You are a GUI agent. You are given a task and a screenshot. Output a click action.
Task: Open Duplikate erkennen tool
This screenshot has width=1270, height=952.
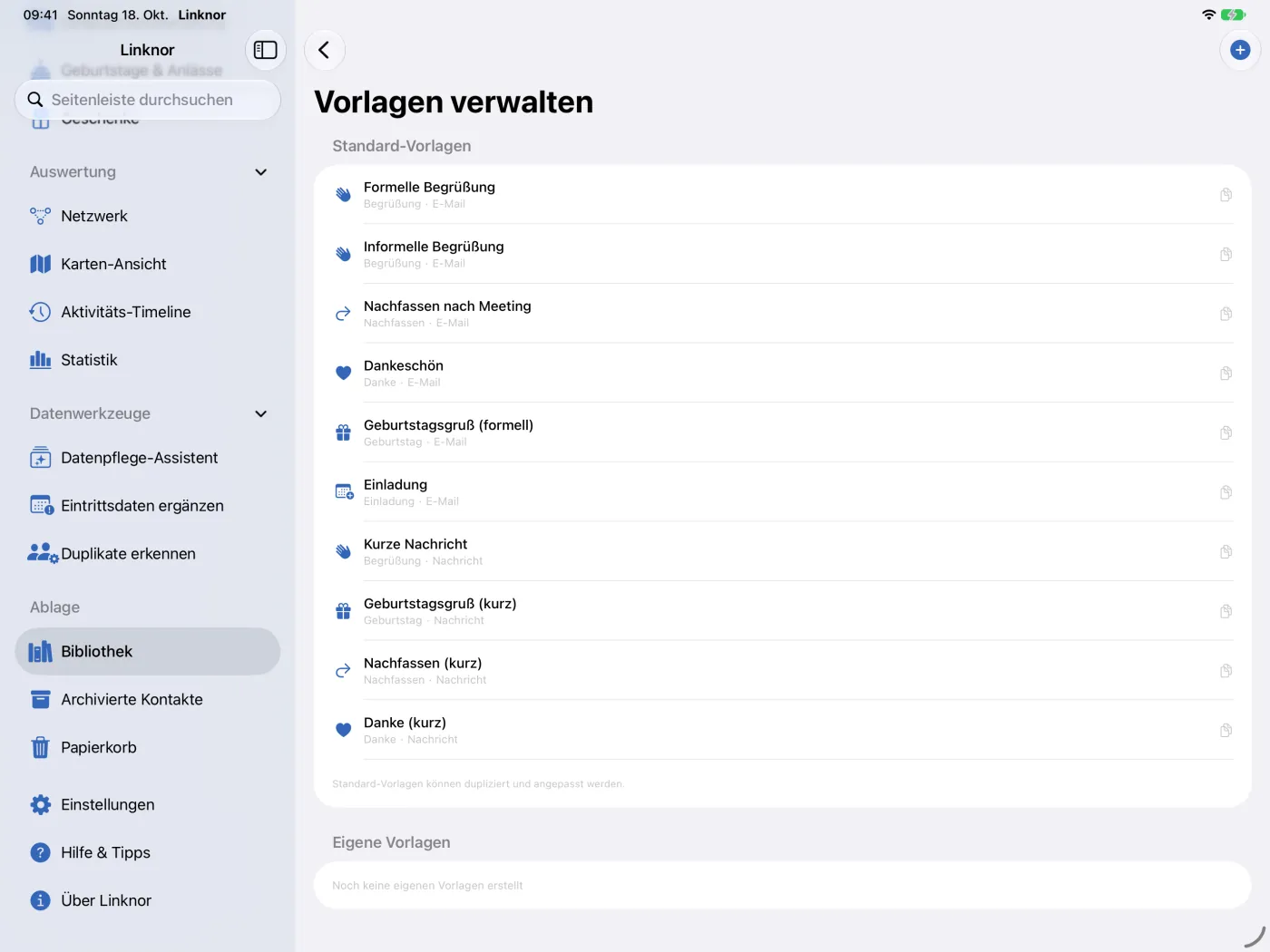pos(148,554)
